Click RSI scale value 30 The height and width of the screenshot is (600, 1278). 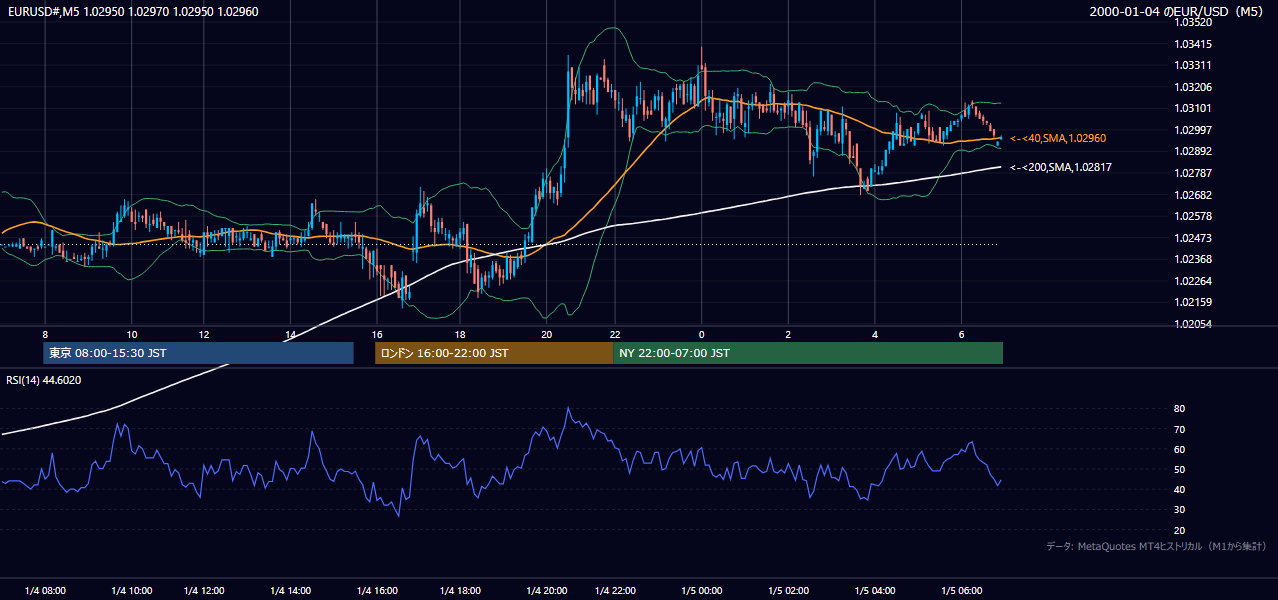pos(1179,510)
